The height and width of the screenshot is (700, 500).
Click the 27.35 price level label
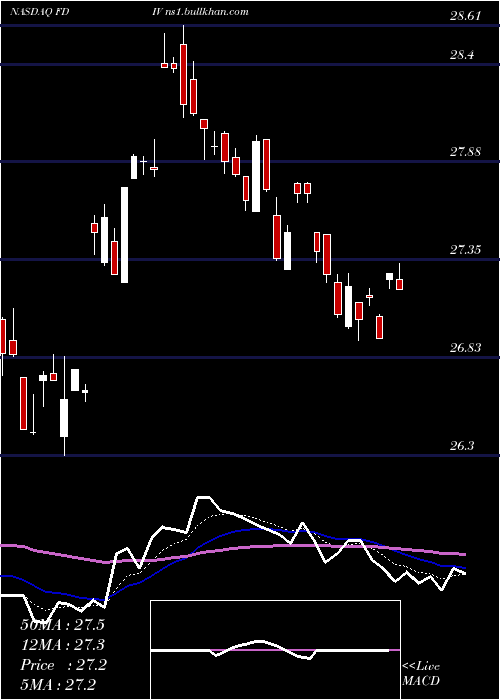tap(466, 250)
